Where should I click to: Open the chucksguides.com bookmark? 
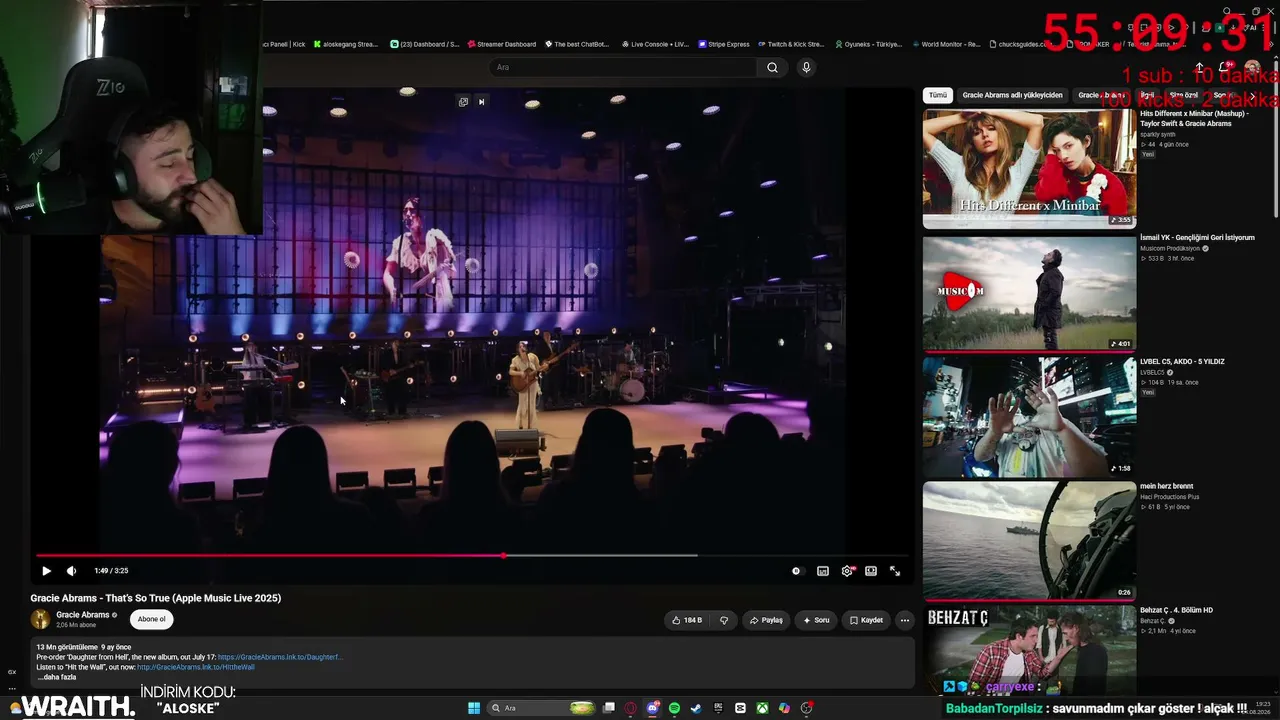click(x=1023, y=44)
